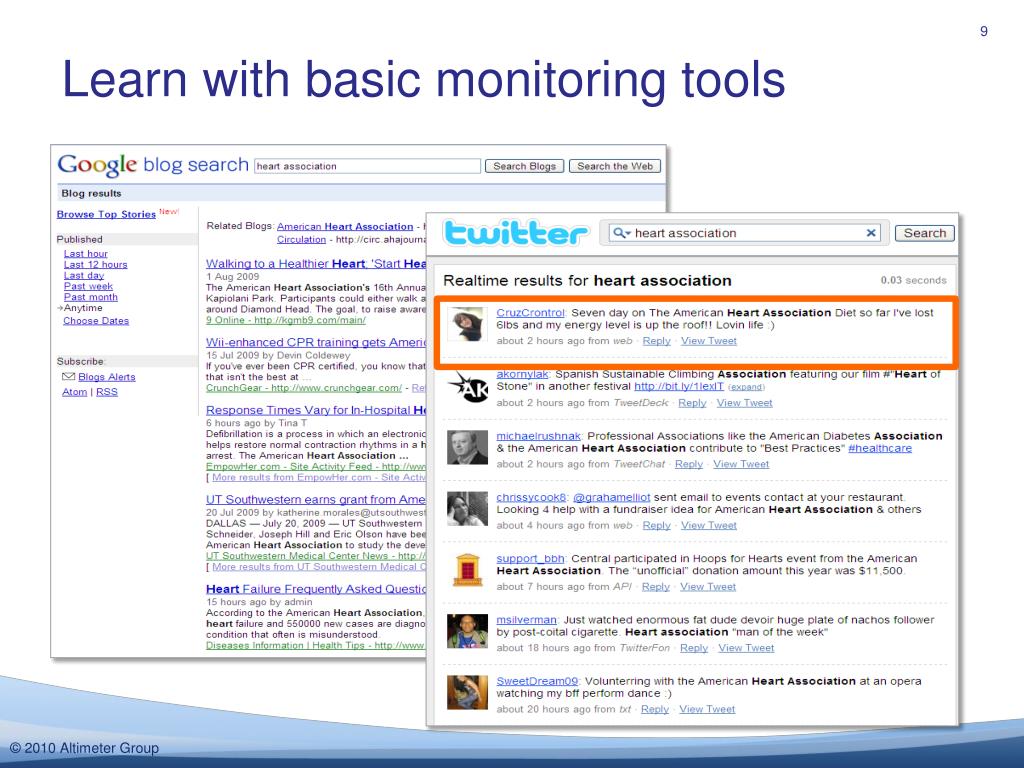Open the @grahamelliot mention
Screen dimensions: 1024x768
point(611,498)
